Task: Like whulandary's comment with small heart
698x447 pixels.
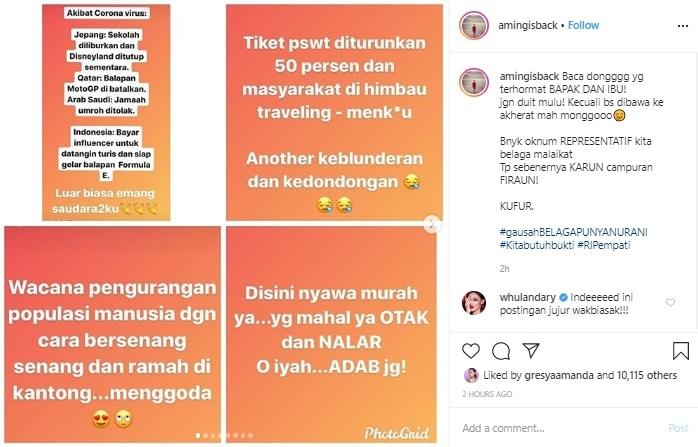Action: point(670,302)
